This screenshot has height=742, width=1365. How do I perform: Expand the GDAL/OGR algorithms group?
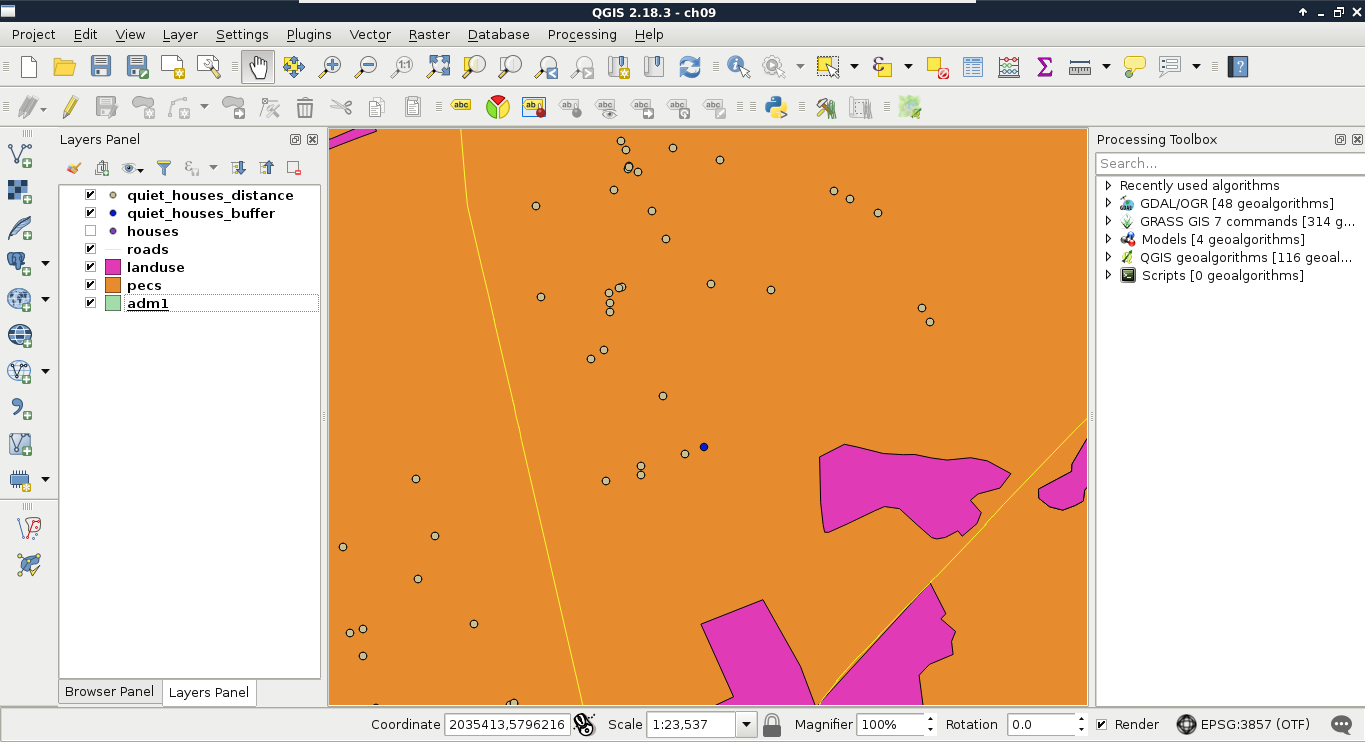click(1108, 203)
